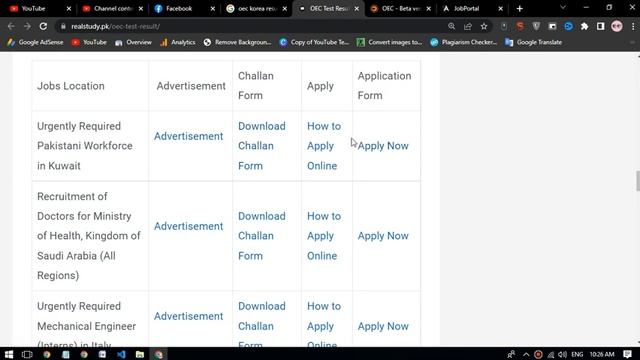
Task: Open the Copy of YouTube Te... bookmark
Action: [x=314, y=42]
